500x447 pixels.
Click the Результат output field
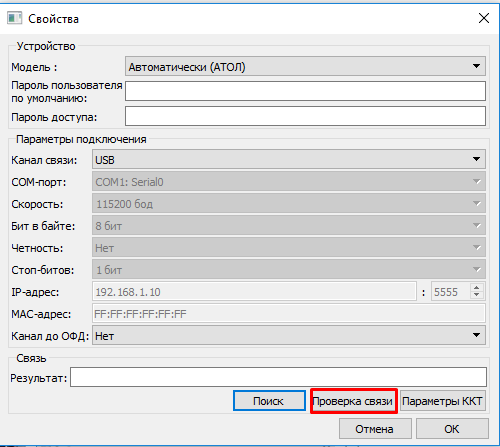pyautogui.click(x=278, y=377)
